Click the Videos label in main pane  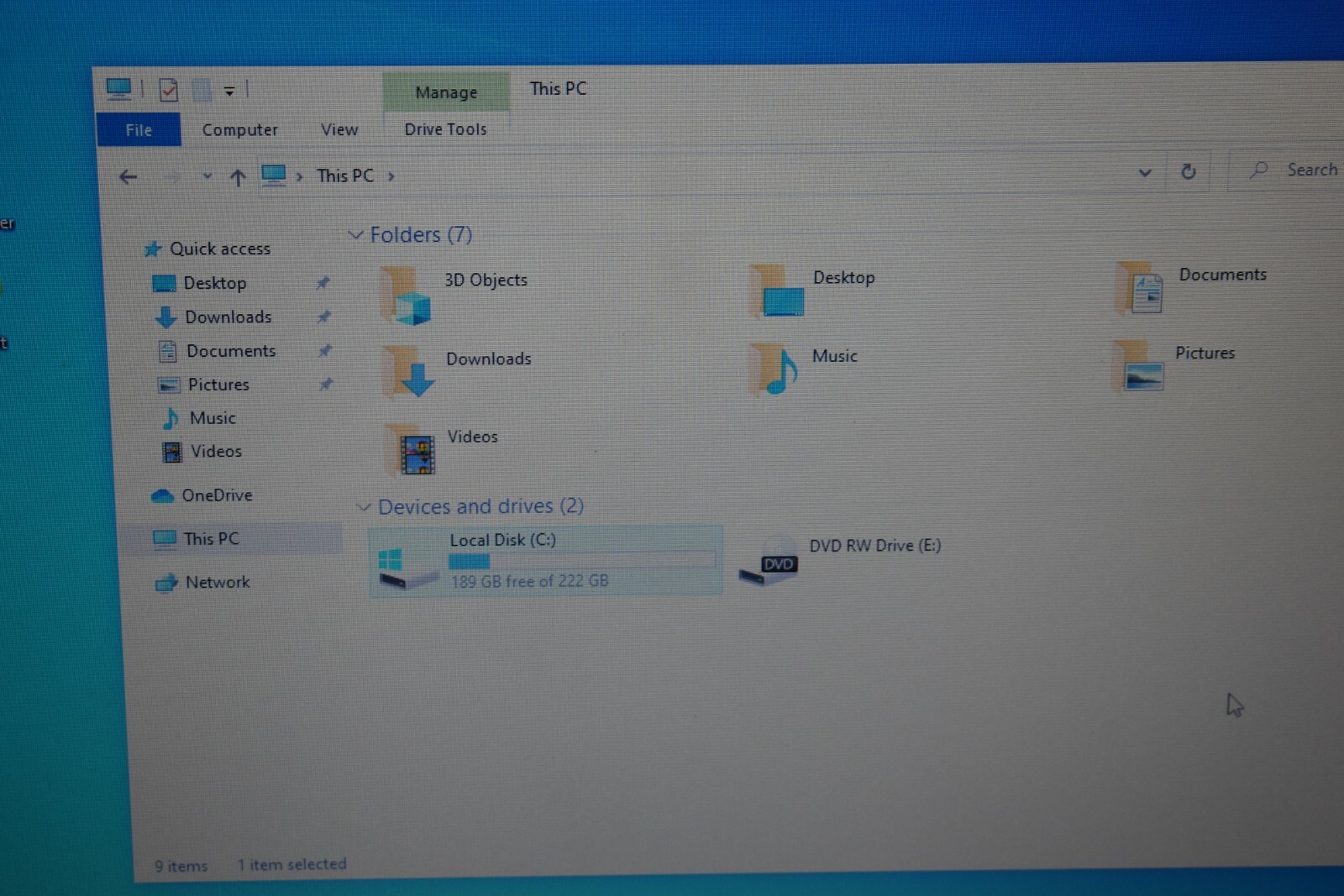tap(472, 437)
